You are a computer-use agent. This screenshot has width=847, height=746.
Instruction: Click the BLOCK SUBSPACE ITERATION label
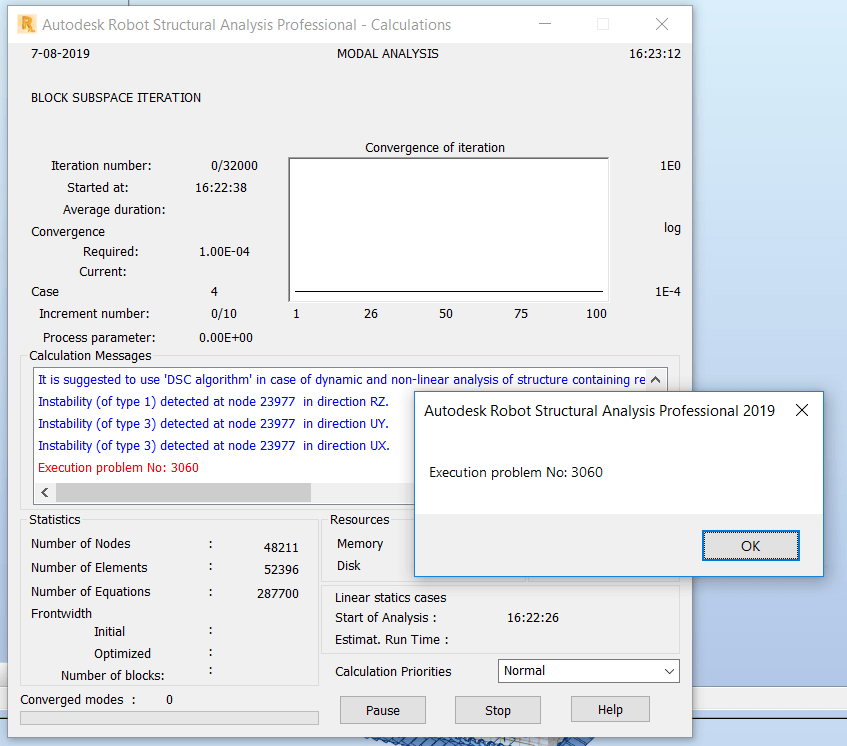pos(116,98)
